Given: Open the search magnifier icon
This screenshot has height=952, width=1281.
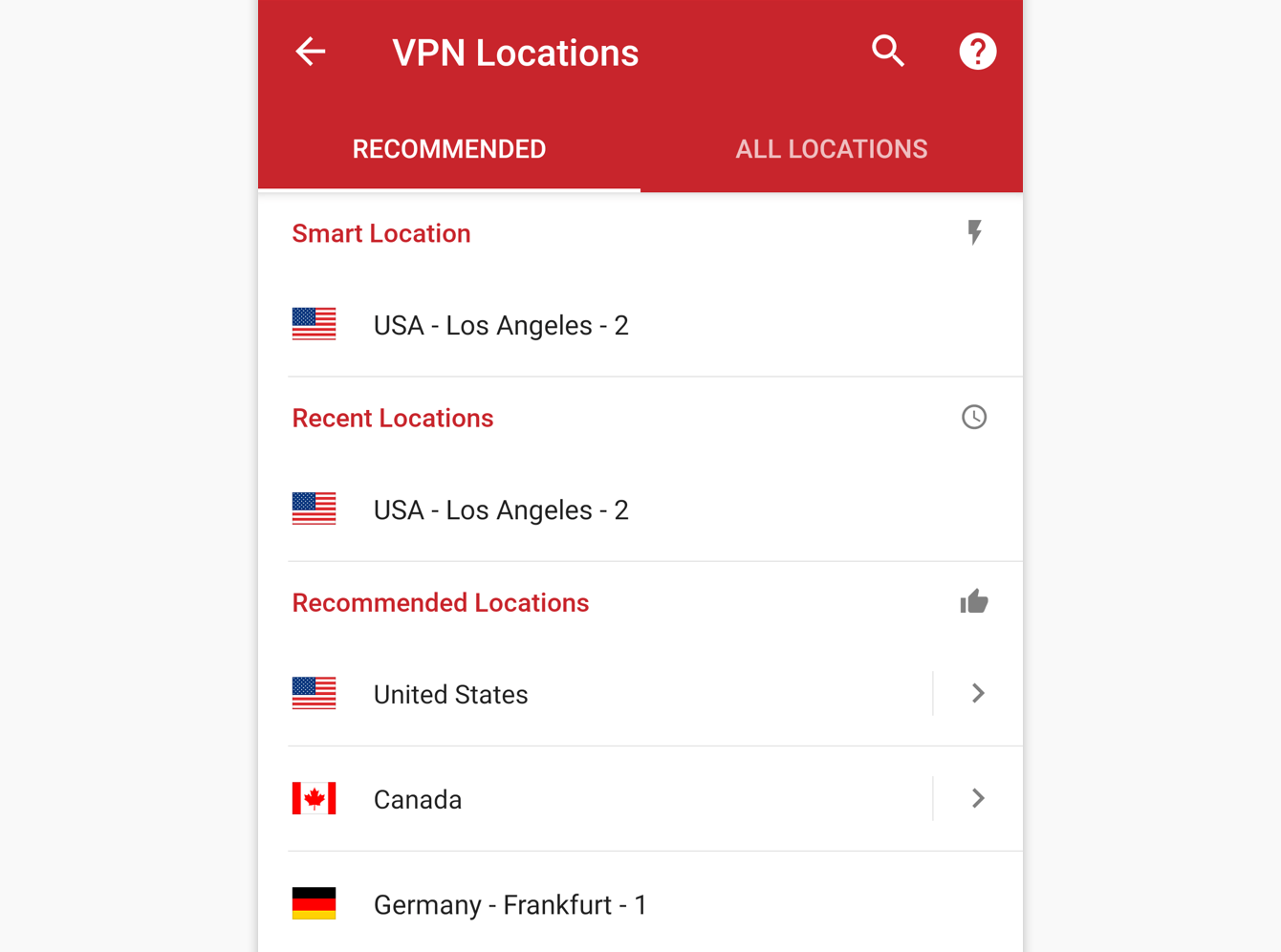Looking at the screenshot, I should click(888, 51).
